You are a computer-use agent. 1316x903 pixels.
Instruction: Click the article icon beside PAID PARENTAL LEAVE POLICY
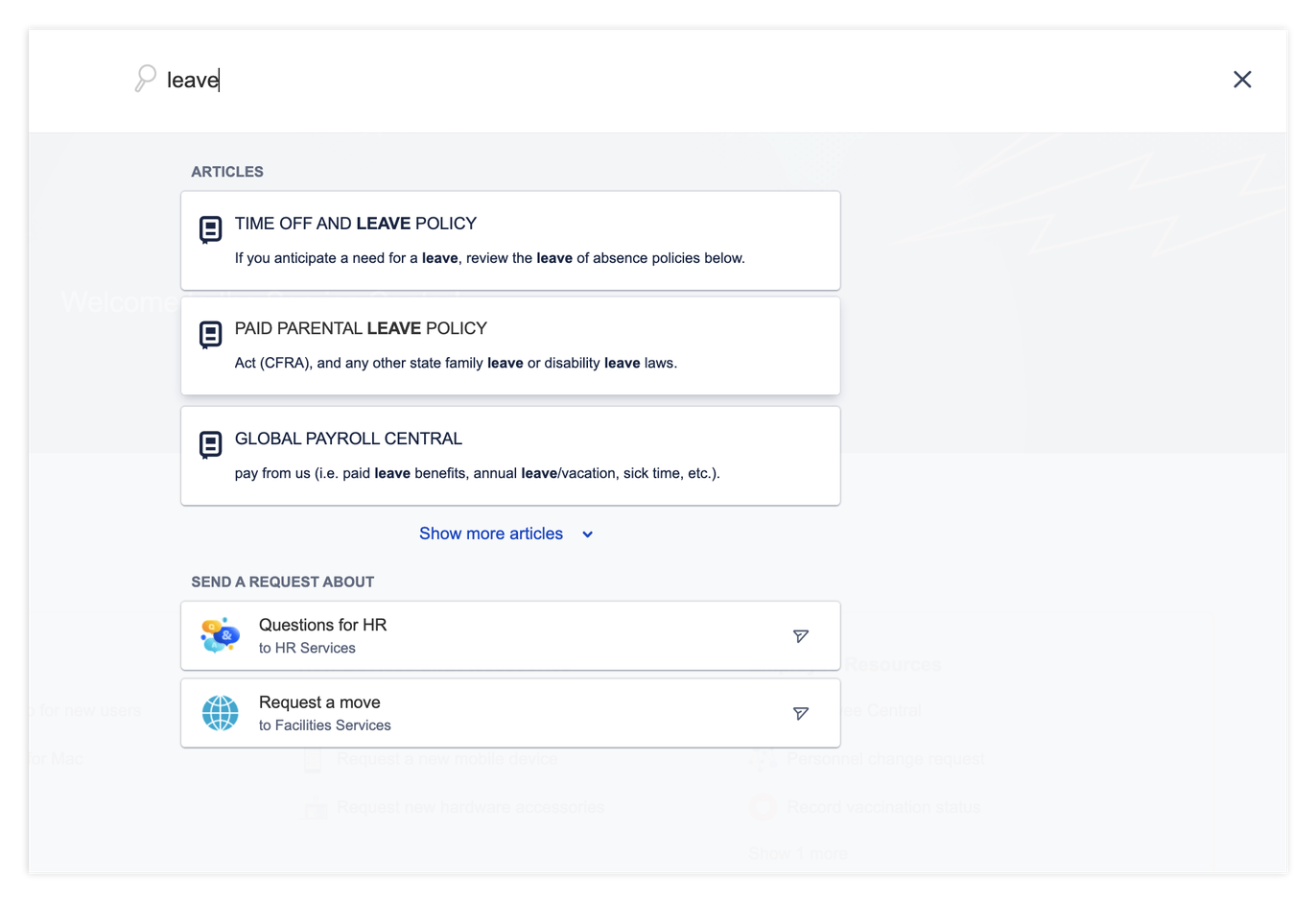pos(210,334)
